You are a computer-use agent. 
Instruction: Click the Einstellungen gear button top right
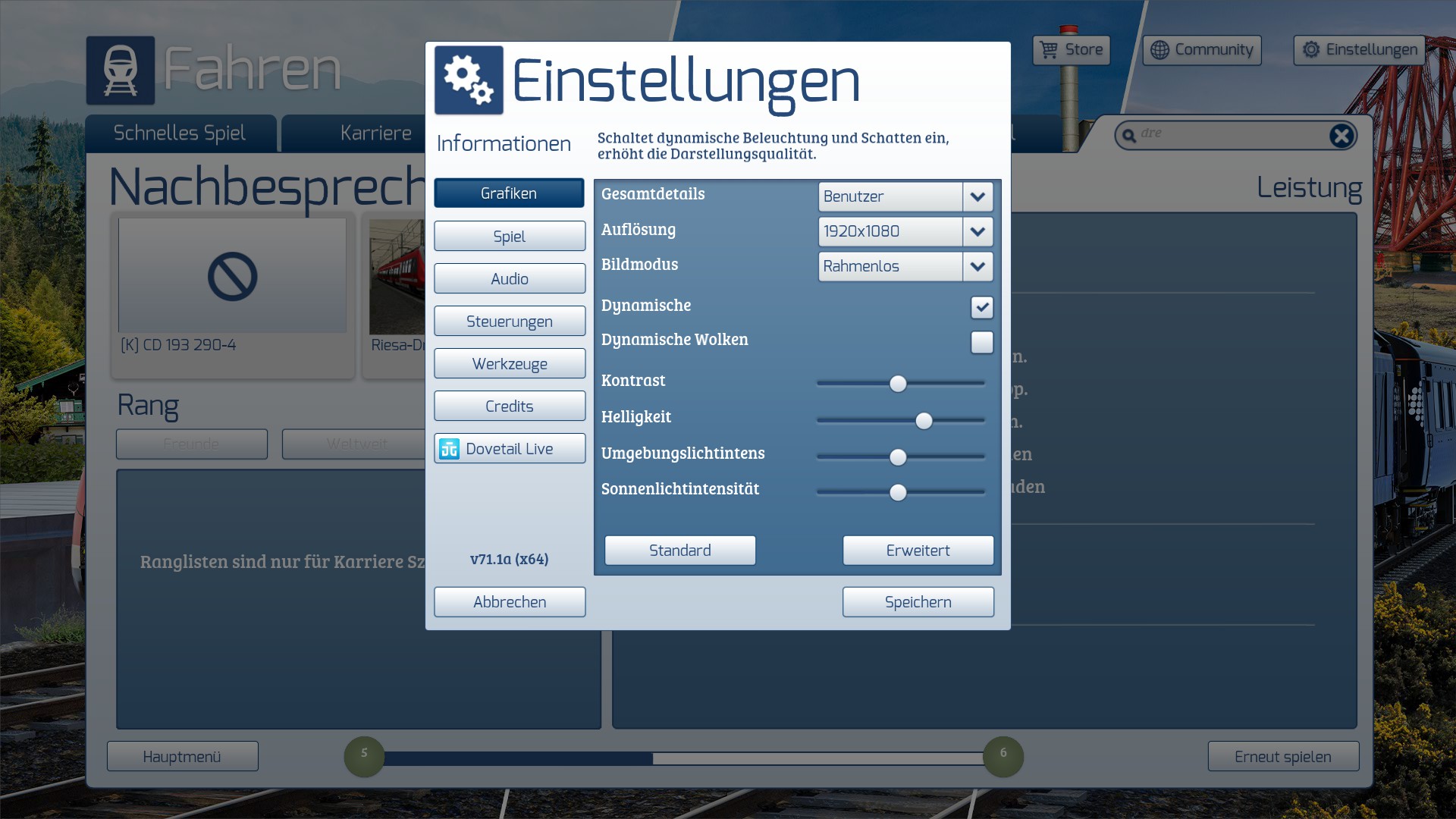(x=1359, y=50)
